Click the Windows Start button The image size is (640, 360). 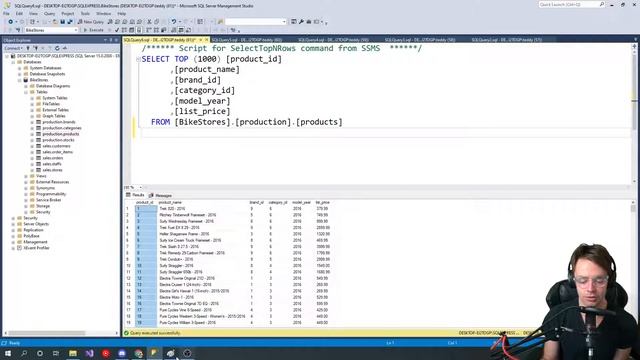[x=8, y=353]
